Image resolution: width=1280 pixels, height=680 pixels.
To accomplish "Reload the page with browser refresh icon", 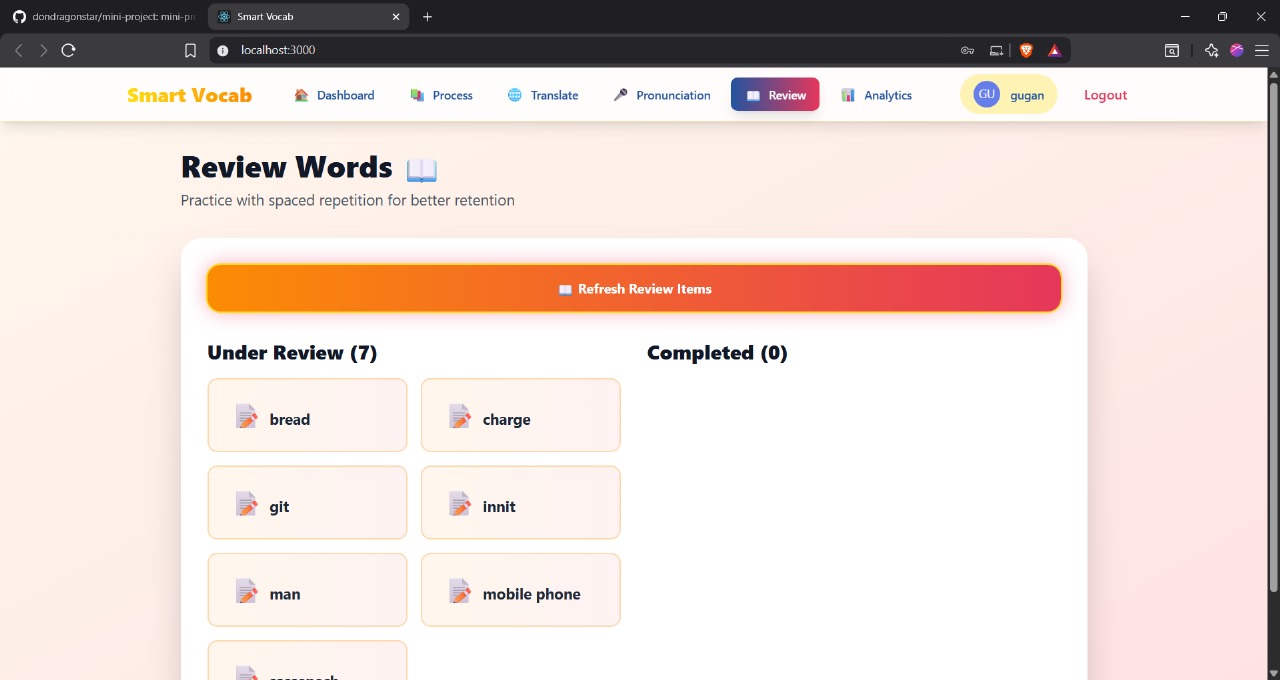I will [68, 50].
